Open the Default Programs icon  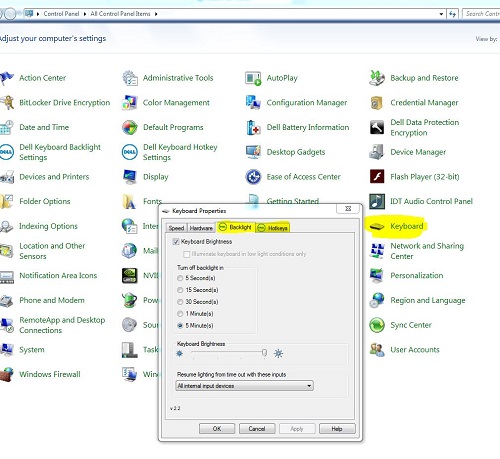[130, 127]
